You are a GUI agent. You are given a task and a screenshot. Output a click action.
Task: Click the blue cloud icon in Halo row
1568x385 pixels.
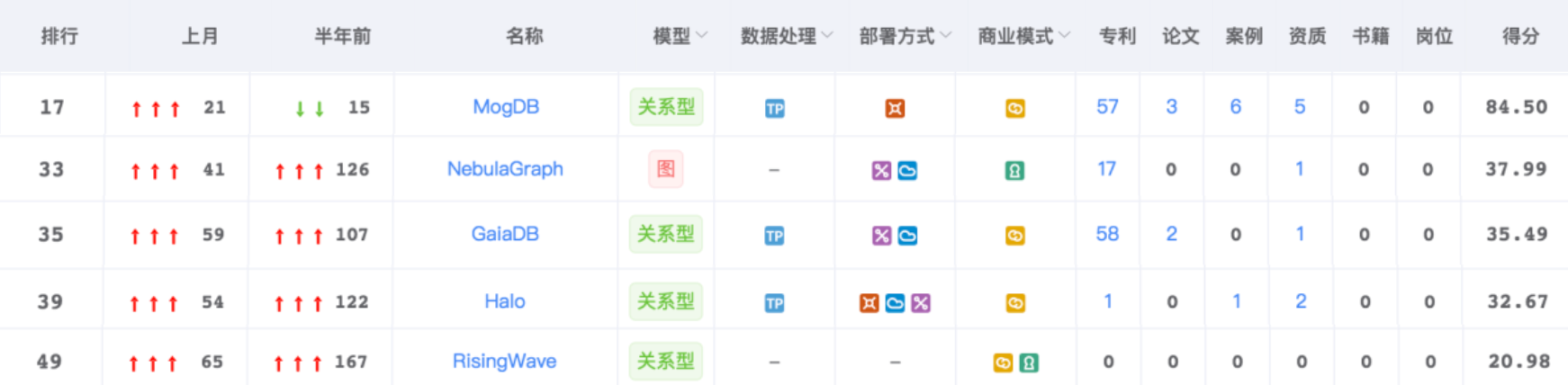895,303
